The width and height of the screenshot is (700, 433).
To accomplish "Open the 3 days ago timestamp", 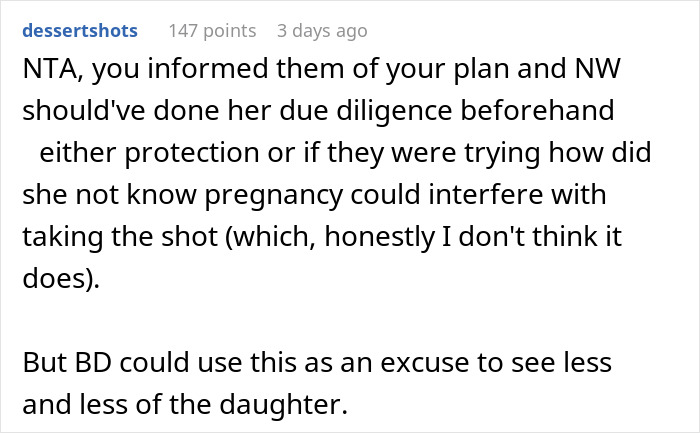I will click(x=322, y=31).
